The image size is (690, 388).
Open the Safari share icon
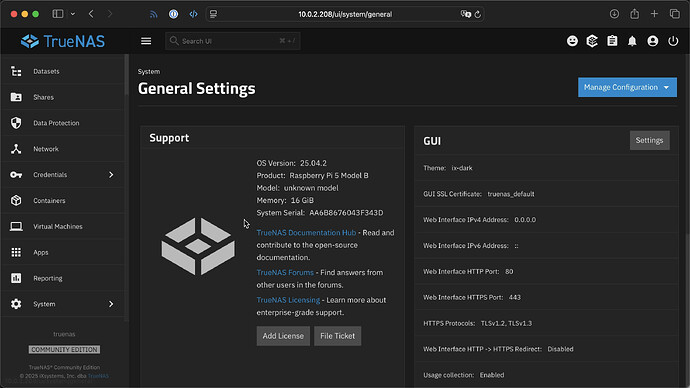(x=634, y=14)
